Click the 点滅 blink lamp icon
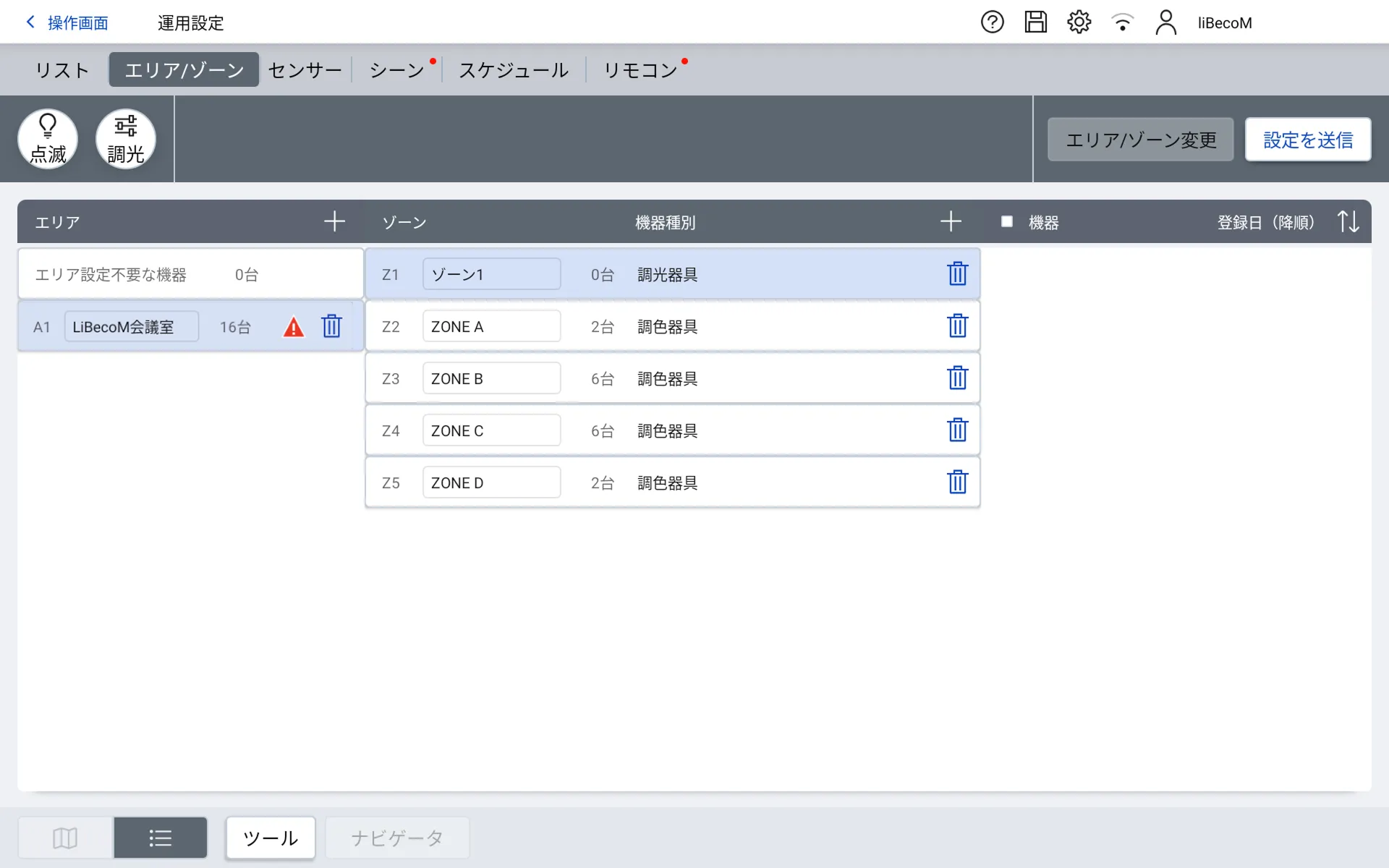The image size is (1389, 868). point(48,139)
